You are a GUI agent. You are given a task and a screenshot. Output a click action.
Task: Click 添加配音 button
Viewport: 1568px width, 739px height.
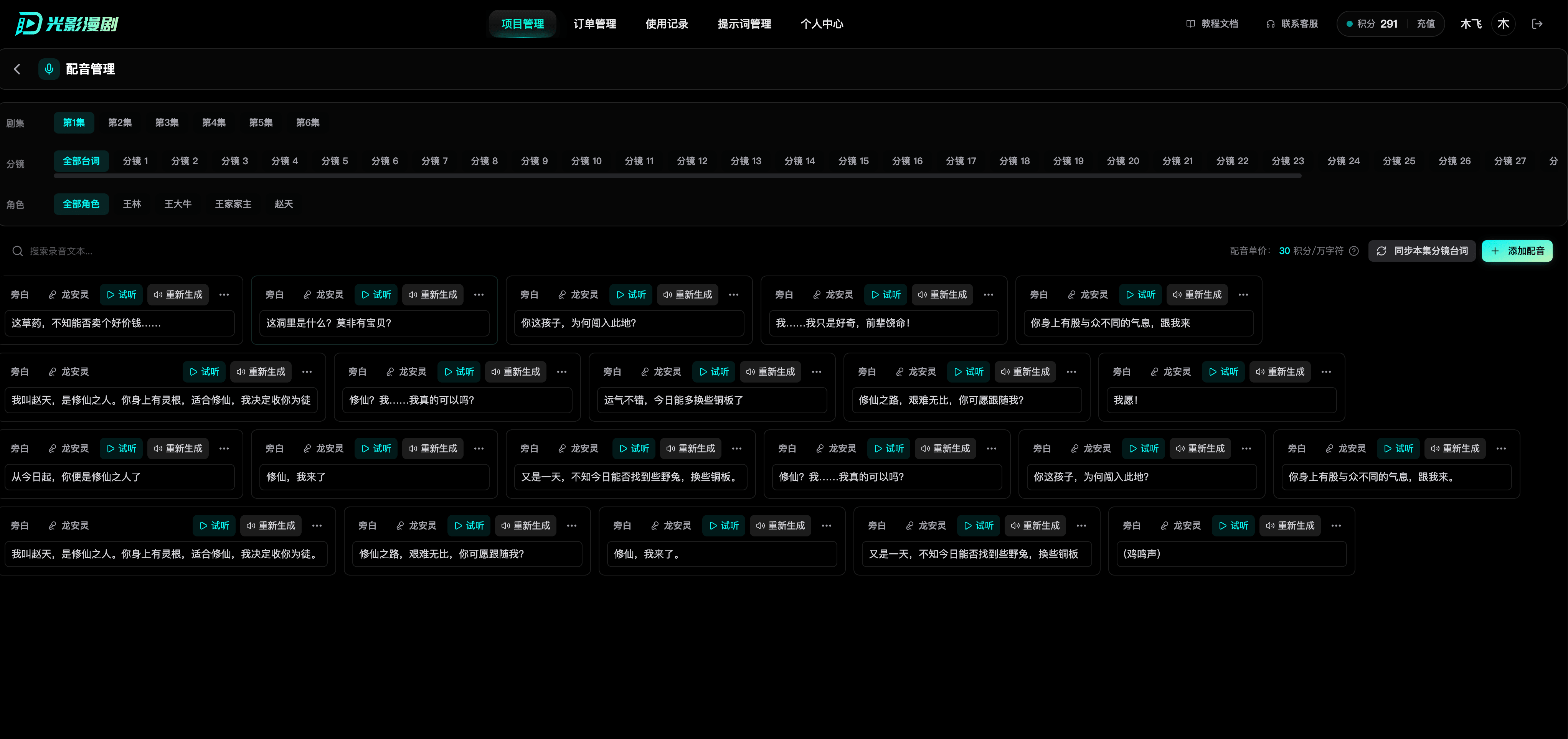click(1517, 251)
